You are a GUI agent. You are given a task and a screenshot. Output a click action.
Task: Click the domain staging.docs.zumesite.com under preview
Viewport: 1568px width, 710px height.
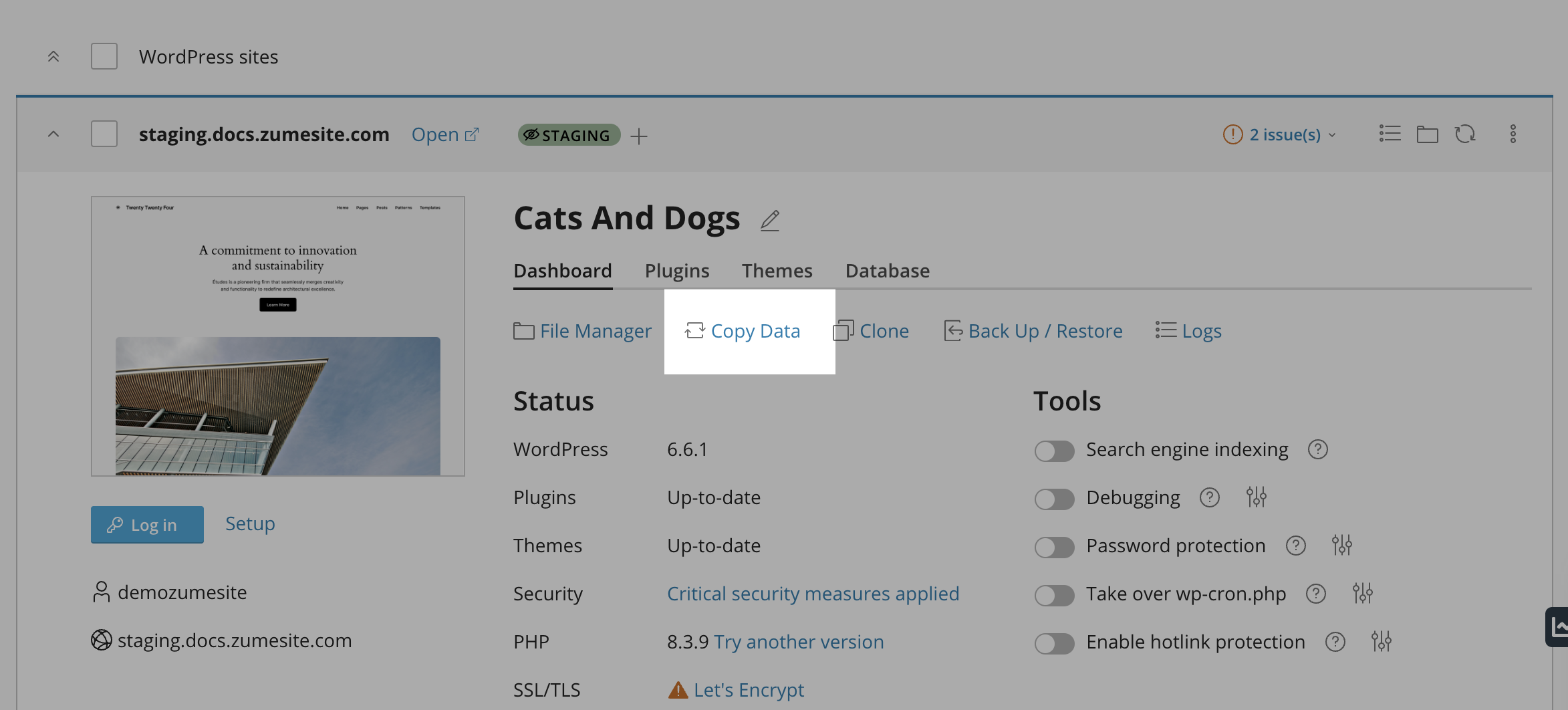click(x=235, y=640)
